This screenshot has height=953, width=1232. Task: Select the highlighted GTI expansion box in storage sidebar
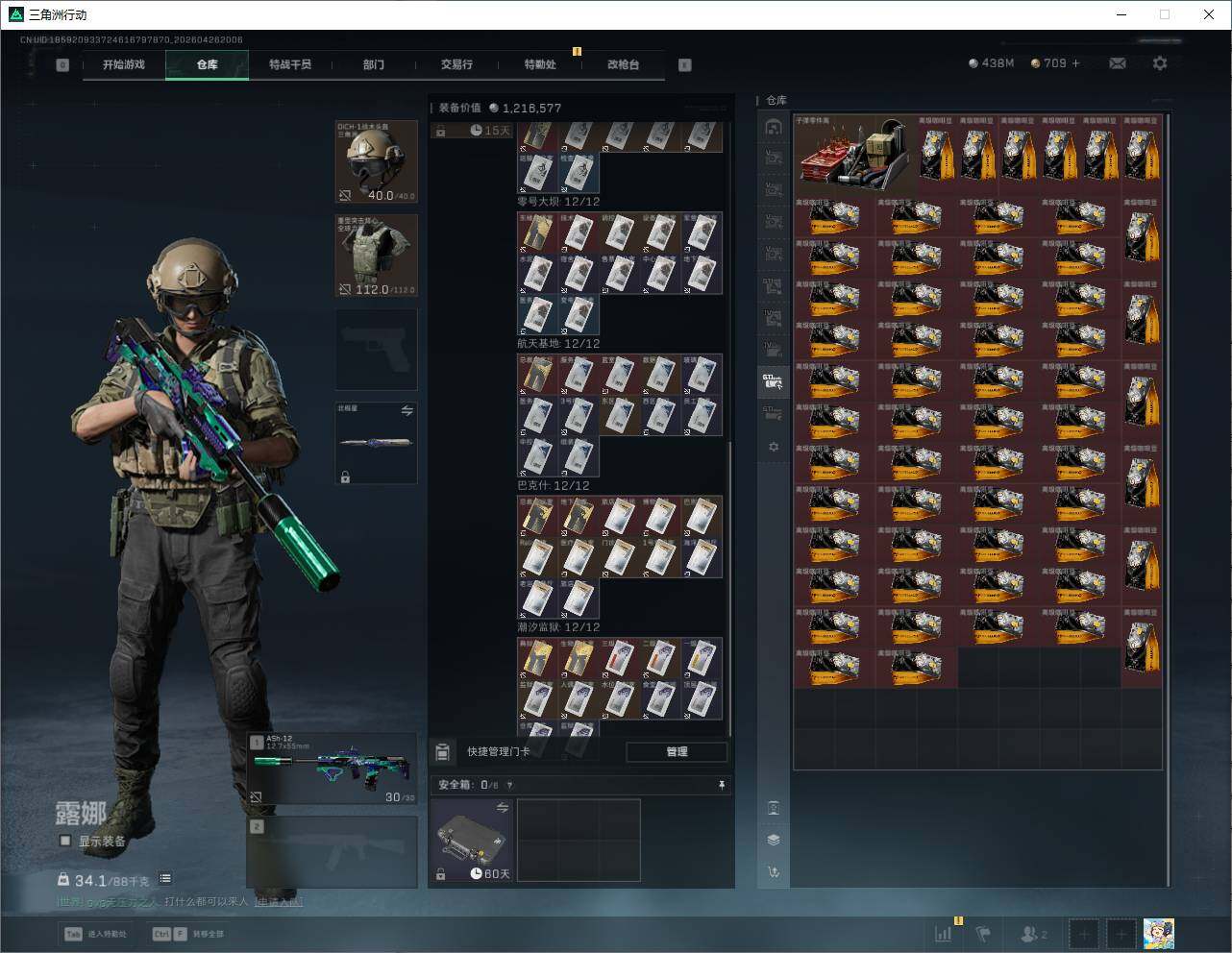tap(774, 382)
